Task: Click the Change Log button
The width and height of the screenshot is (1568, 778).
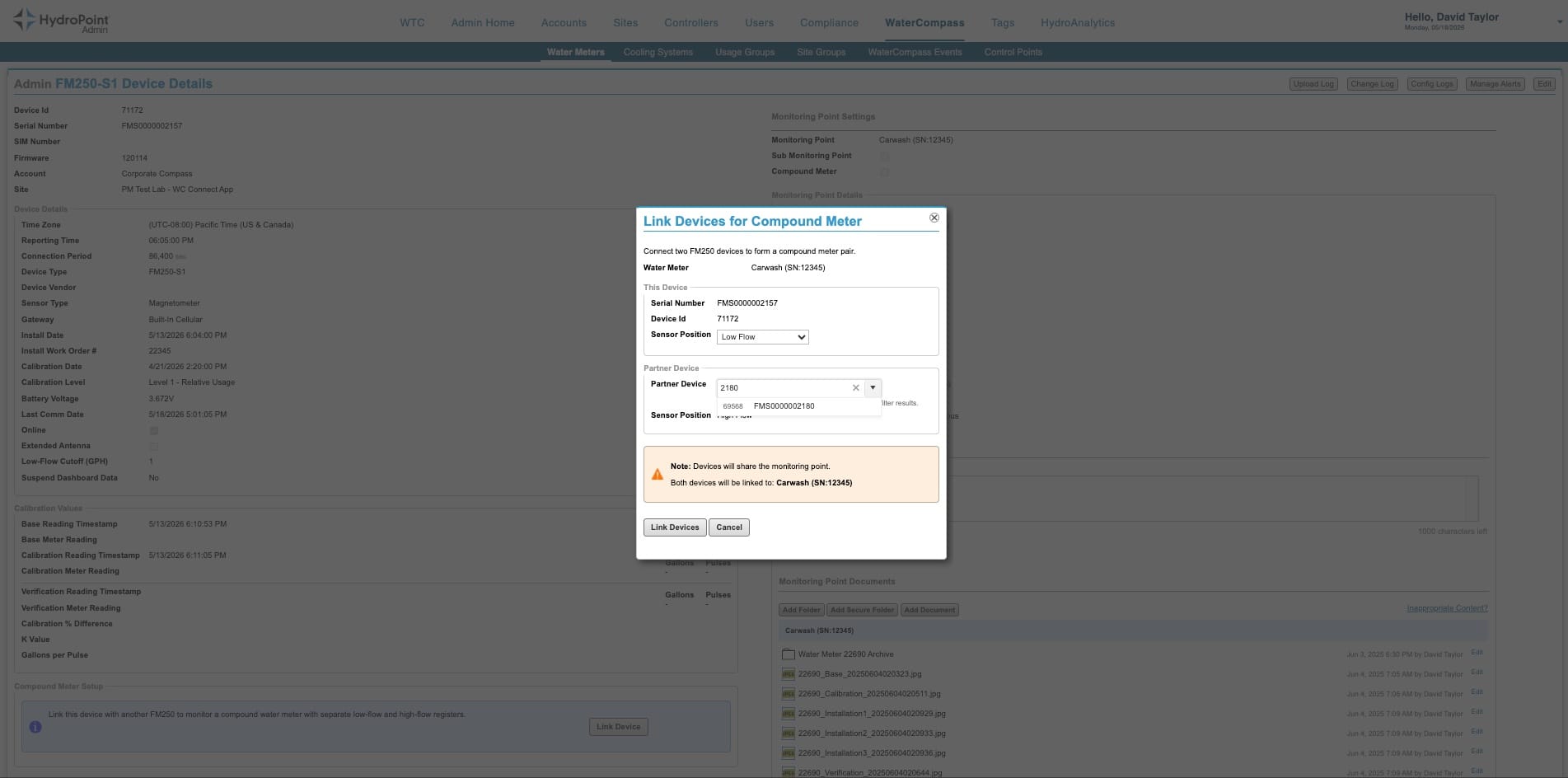Action: tap(1372, 84)
